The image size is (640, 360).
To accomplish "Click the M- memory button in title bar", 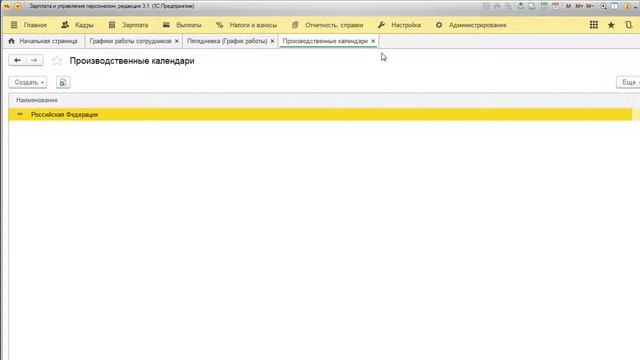I will (x=590, y=6).
